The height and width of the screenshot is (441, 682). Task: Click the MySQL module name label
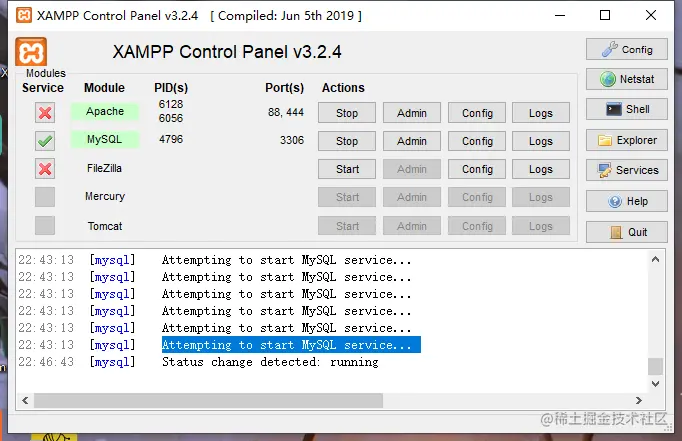pos(105,140)
